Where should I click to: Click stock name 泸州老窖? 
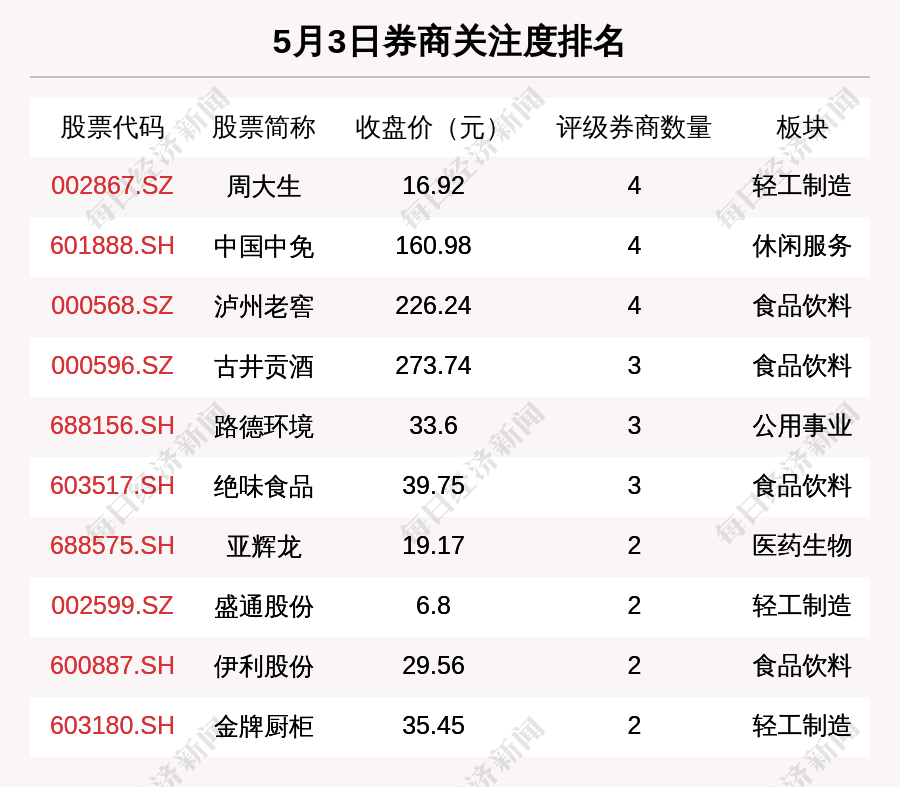pyautogui.click(x=263, y=307)
